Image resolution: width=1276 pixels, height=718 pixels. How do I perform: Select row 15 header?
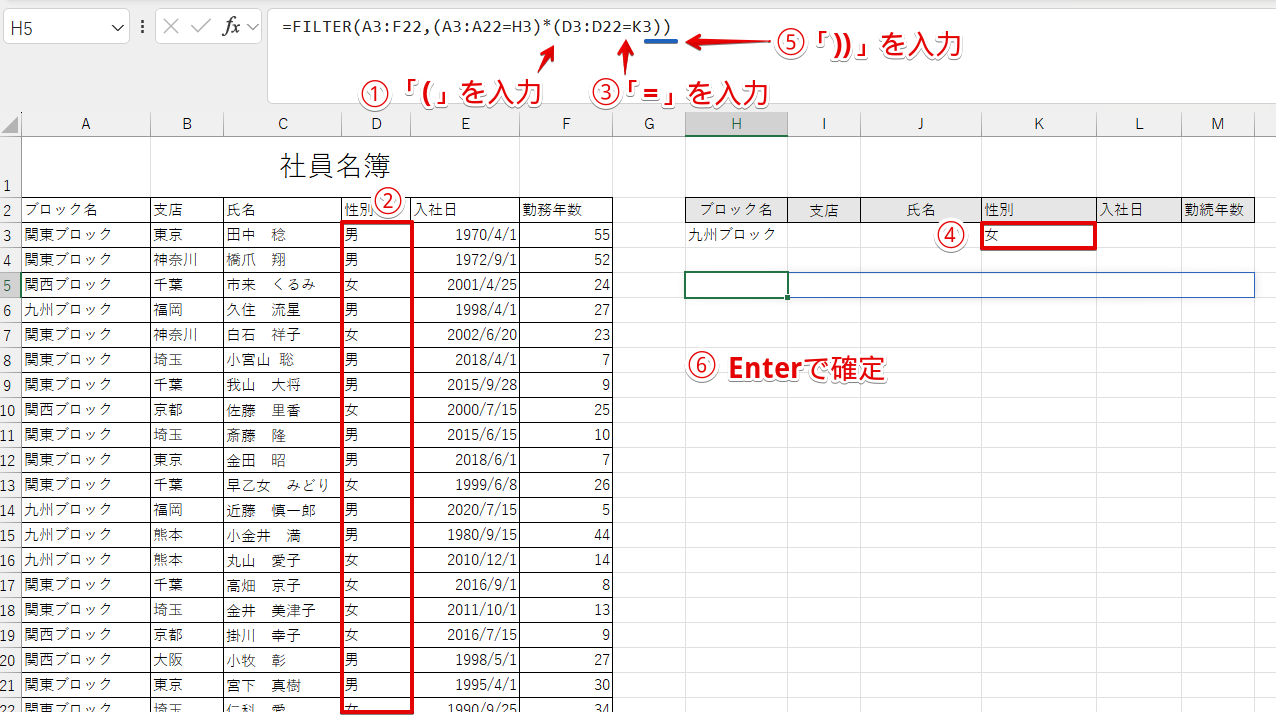10,535
